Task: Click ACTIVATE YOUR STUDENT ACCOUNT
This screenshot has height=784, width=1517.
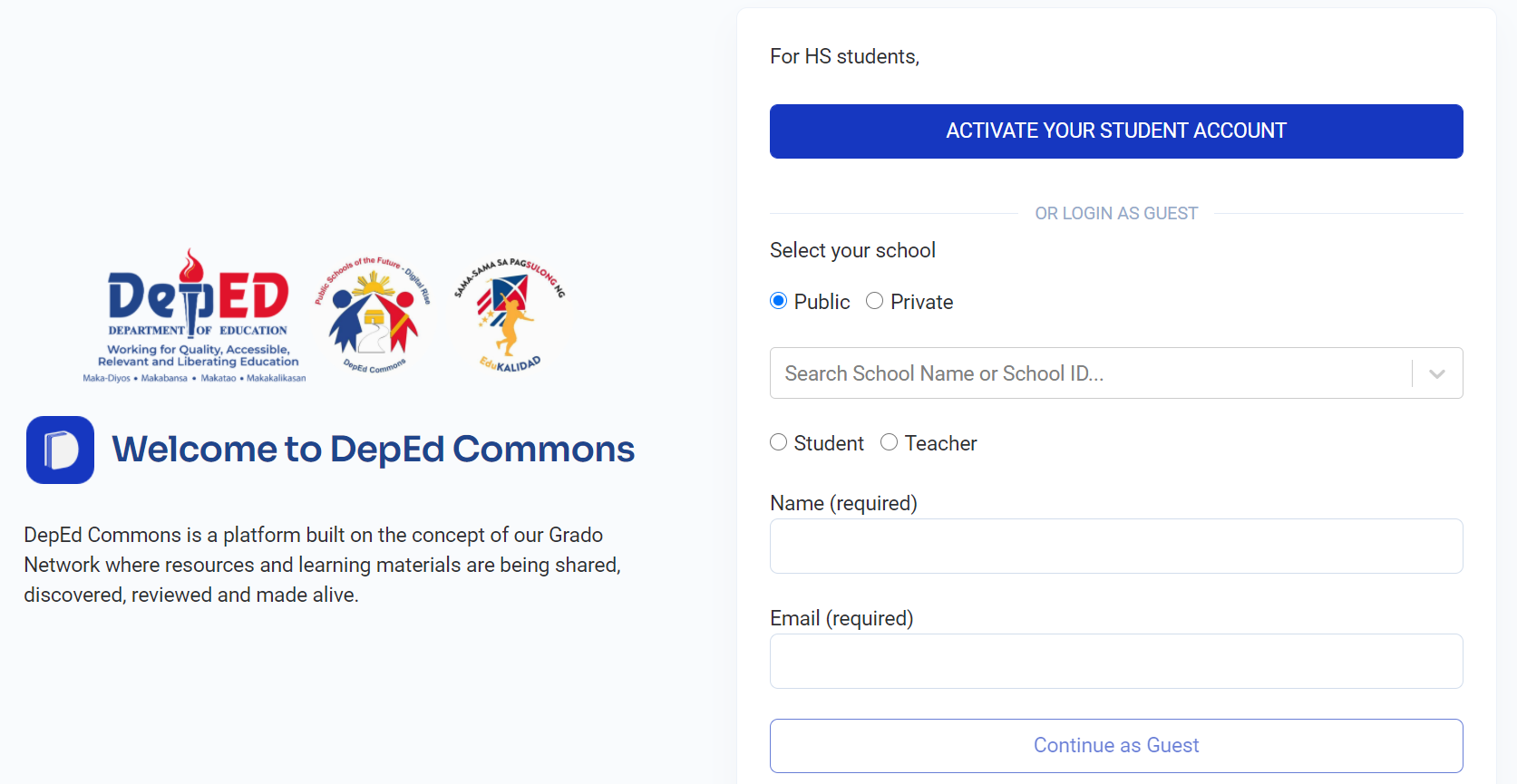Action: pos(1115,131)
